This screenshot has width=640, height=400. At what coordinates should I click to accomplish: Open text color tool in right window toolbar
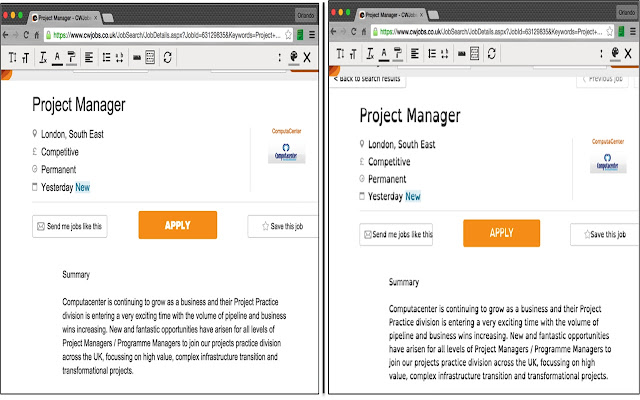pos(384,54)
